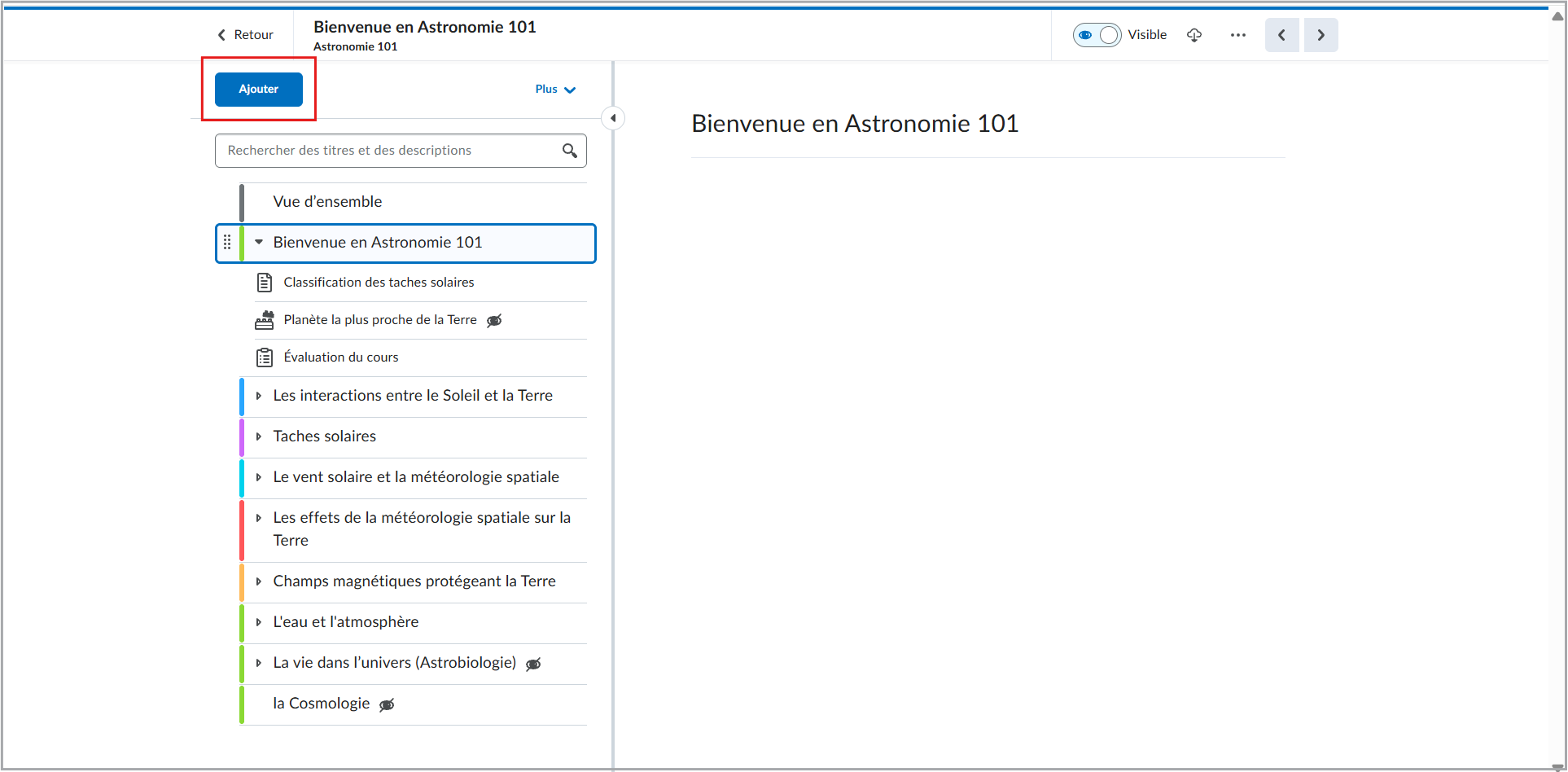Click the scrollbar up arrow

point(1558,16)
